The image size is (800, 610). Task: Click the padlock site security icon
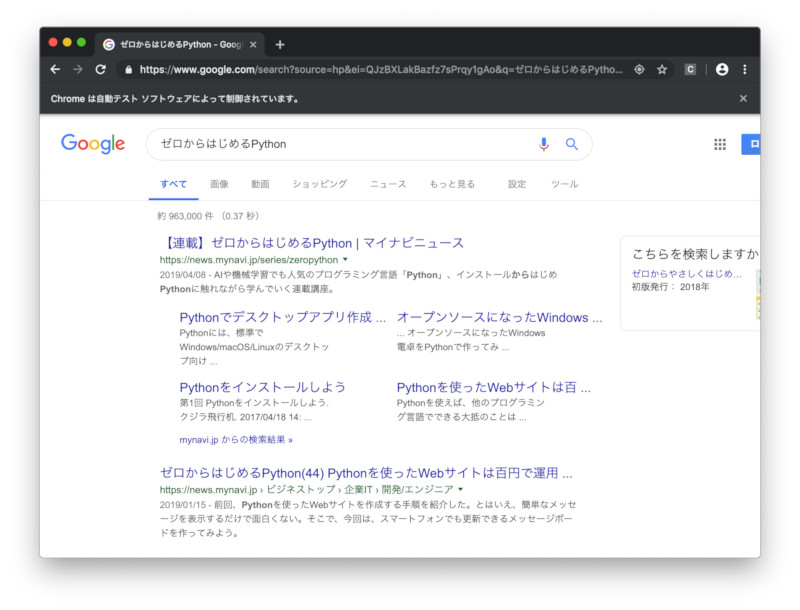click(129, 70)
